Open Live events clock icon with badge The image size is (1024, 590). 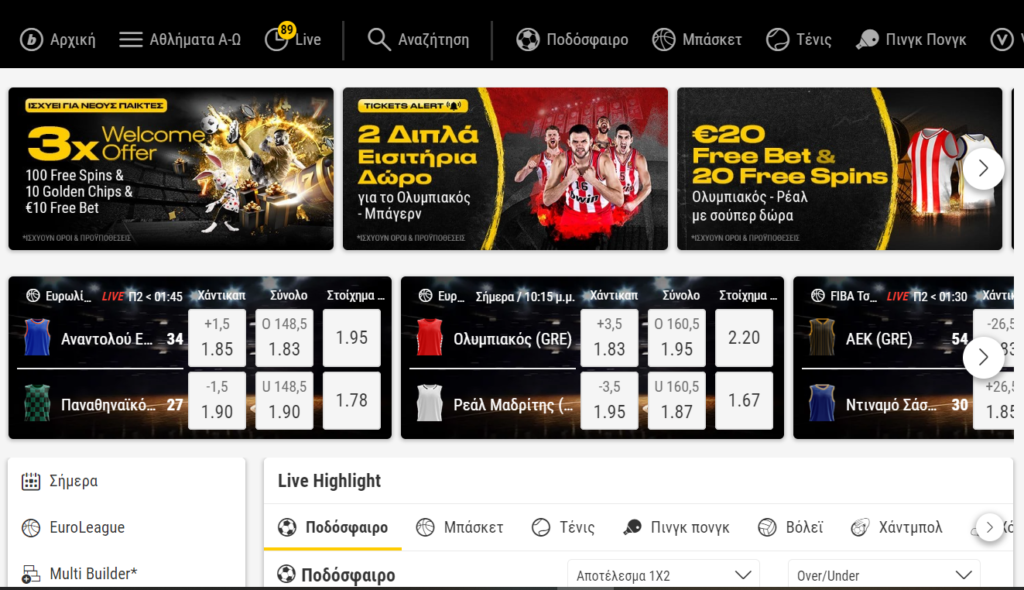coord(278,39)
